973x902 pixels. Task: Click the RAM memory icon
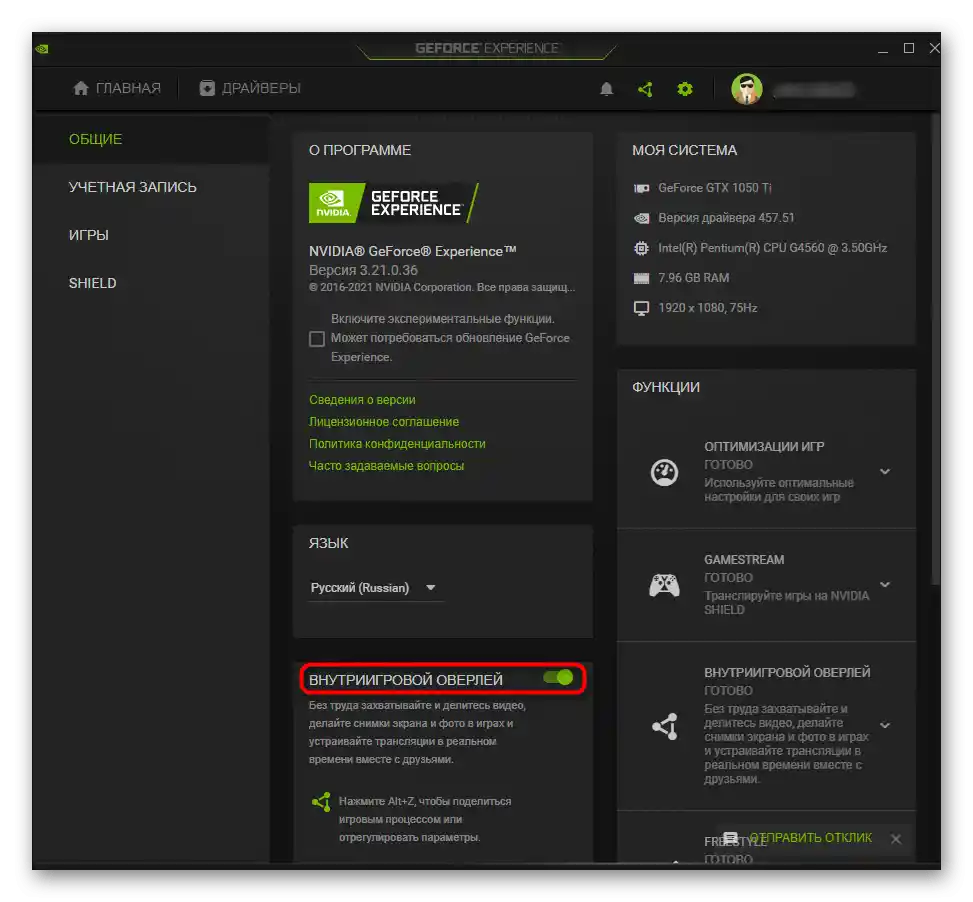641,278
